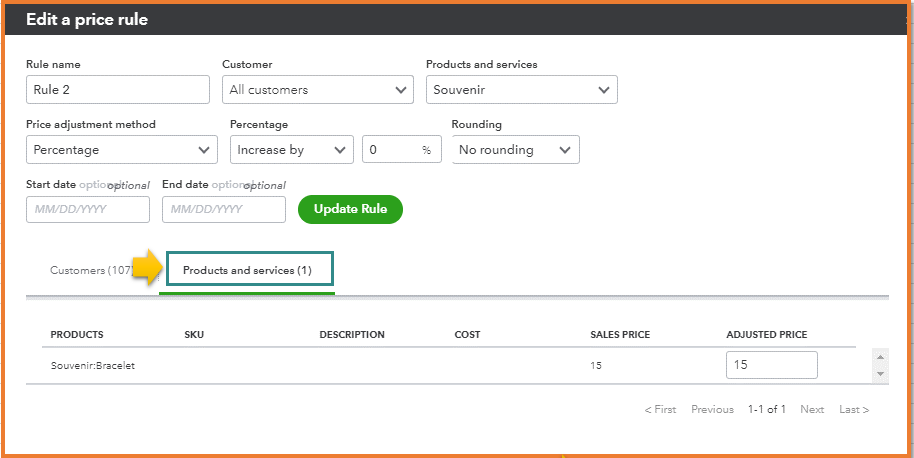Click the Rule name input field
Screen dimensions: 914x458
click(117, 90)
